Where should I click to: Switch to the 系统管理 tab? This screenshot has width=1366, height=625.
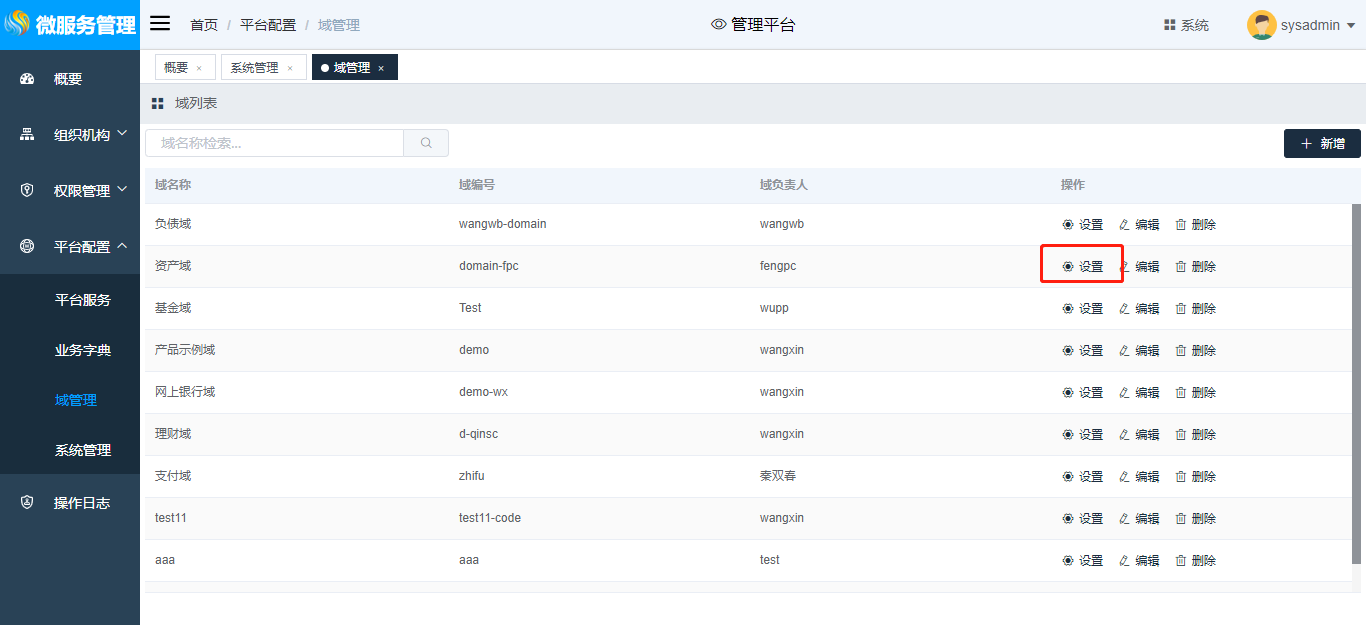point(254,68)
